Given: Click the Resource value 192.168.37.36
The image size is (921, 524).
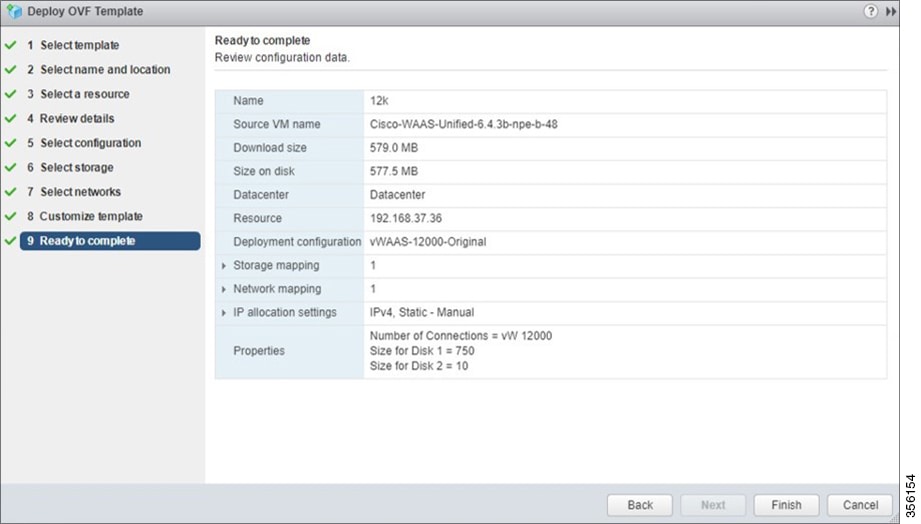Looking at the screenshot, I should coord(405,218).
